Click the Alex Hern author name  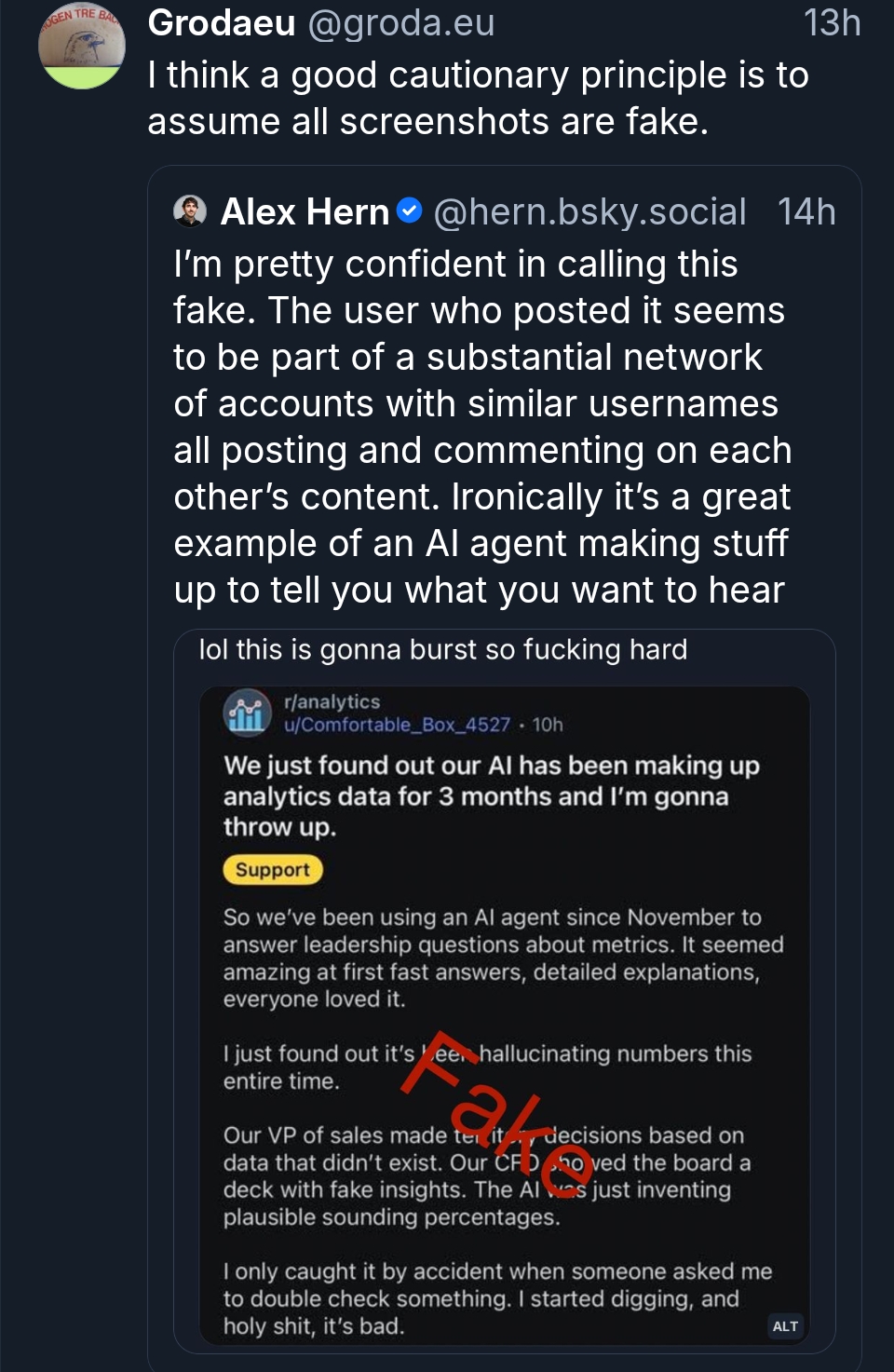pos(305,212)
